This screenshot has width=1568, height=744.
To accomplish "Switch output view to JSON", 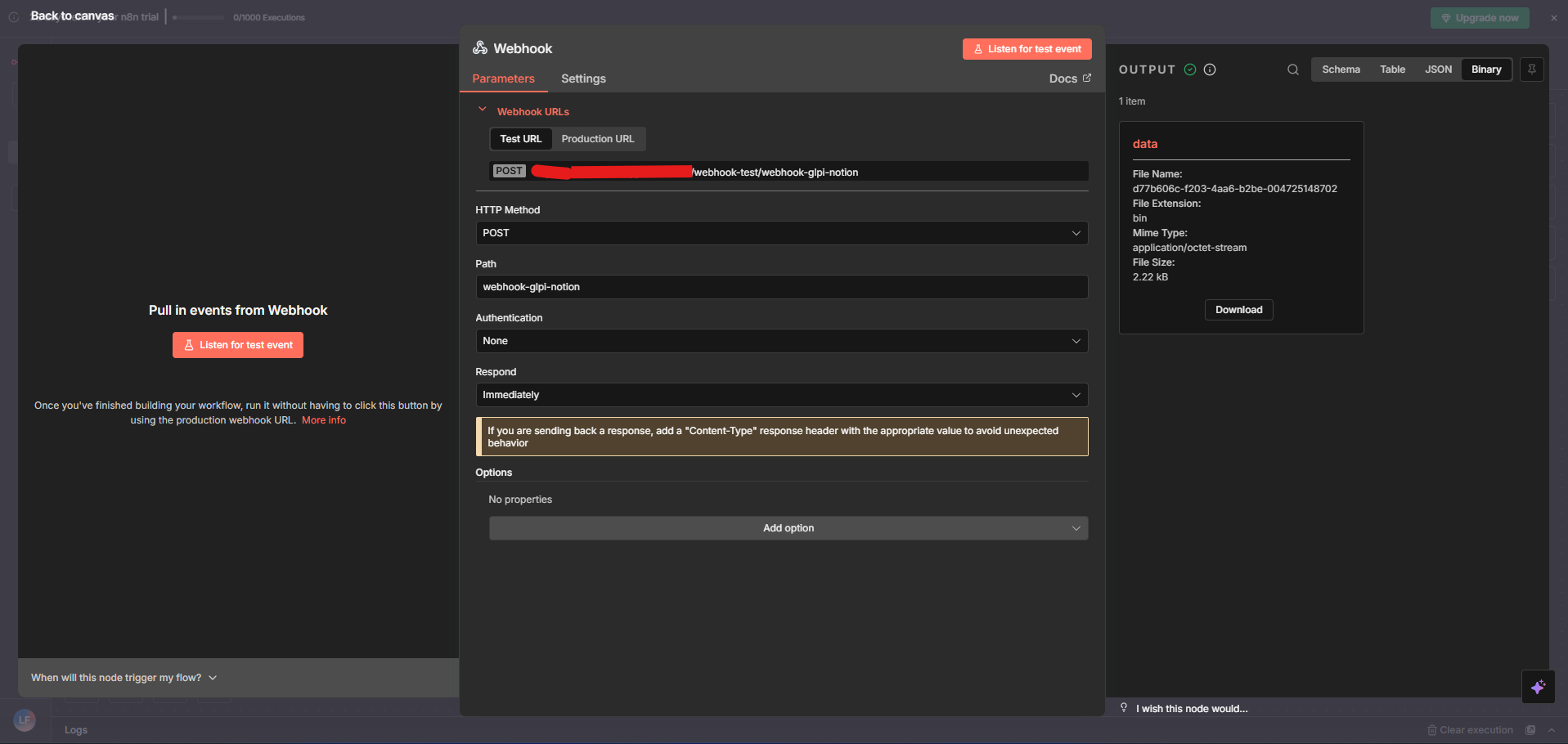I will click(1438, 69).
